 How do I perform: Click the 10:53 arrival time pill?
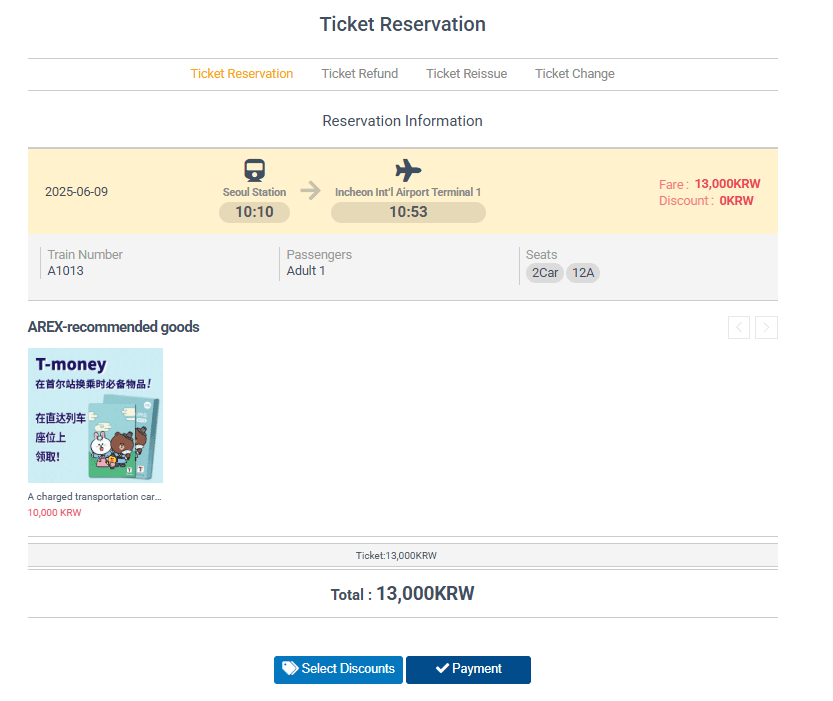[408, 212]
